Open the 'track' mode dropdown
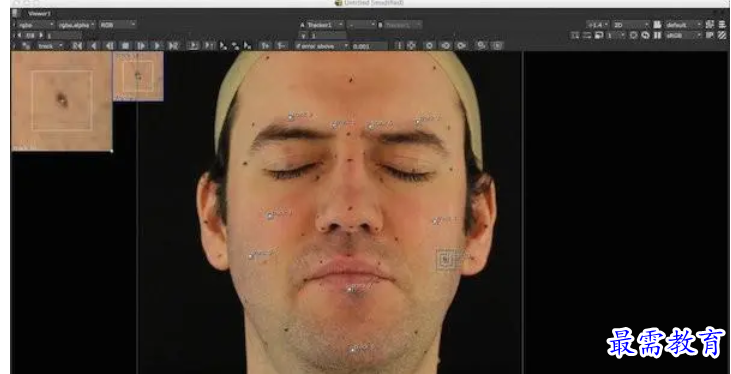Viewport: 731px width, 374px height. click(50, 46)
